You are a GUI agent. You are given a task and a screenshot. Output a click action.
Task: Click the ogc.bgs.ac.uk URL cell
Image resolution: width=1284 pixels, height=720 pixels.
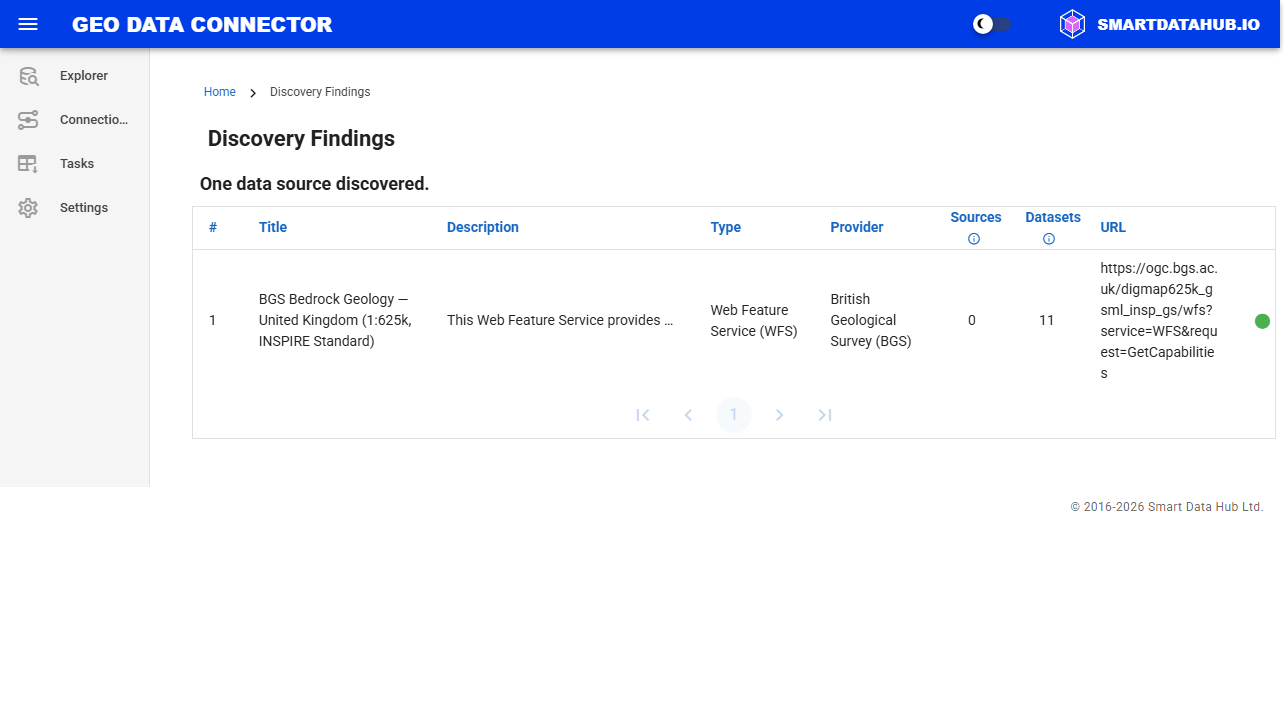[1159, 320]
